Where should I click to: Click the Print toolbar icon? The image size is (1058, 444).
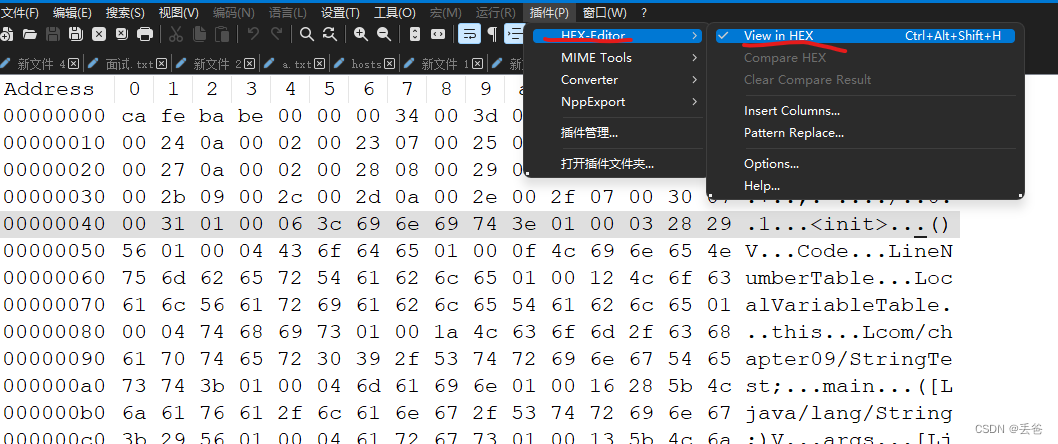click(144, 34)
